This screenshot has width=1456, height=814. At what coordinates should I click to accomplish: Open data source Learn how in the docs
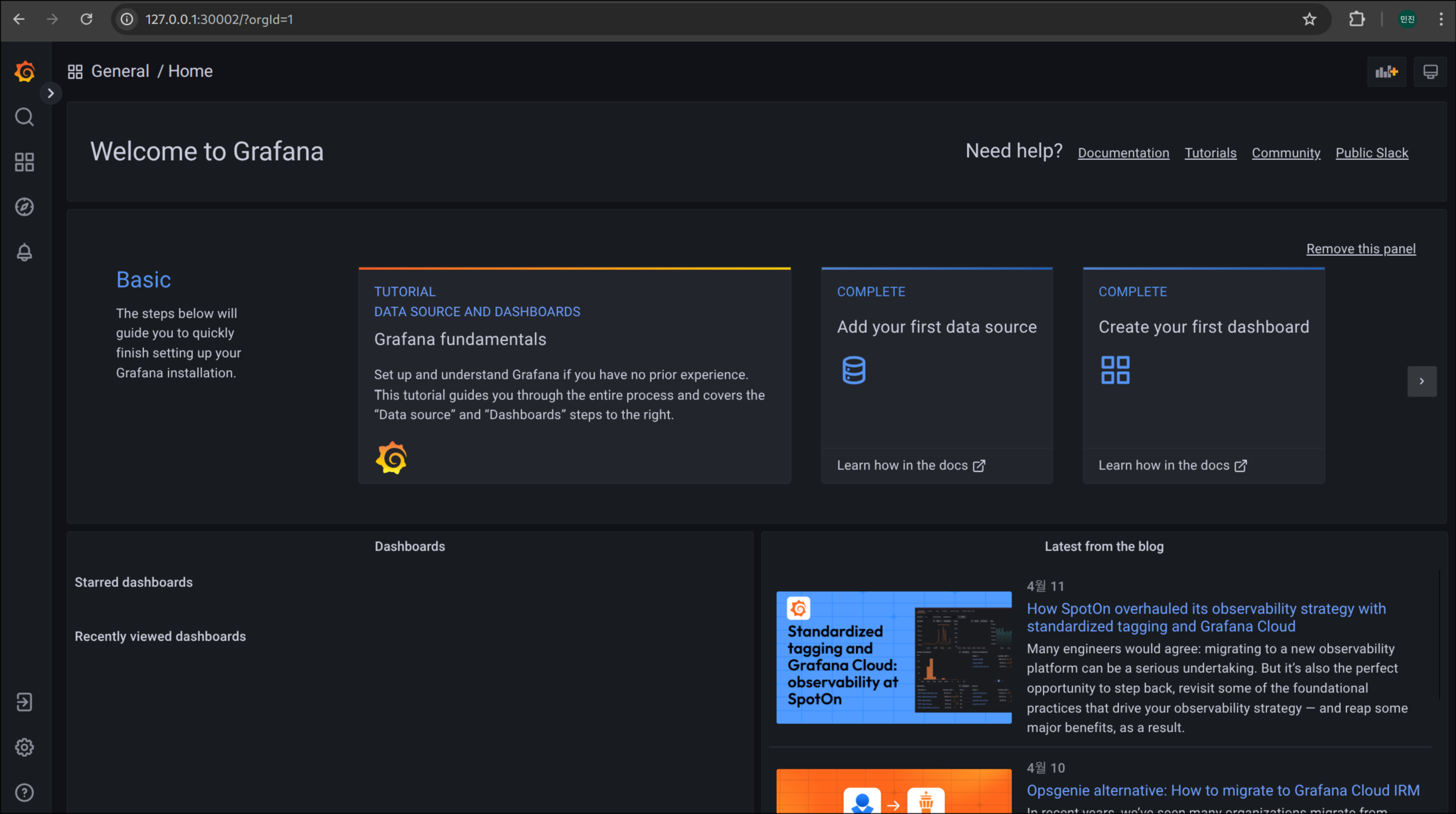point(911,465)
